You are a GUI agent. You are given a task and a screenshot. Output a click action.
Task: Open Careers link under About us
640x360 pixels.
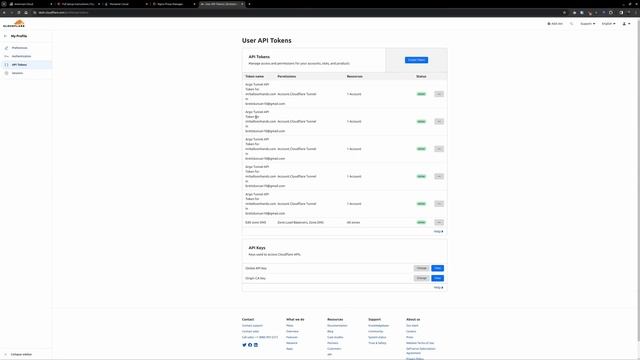point(411,331)
